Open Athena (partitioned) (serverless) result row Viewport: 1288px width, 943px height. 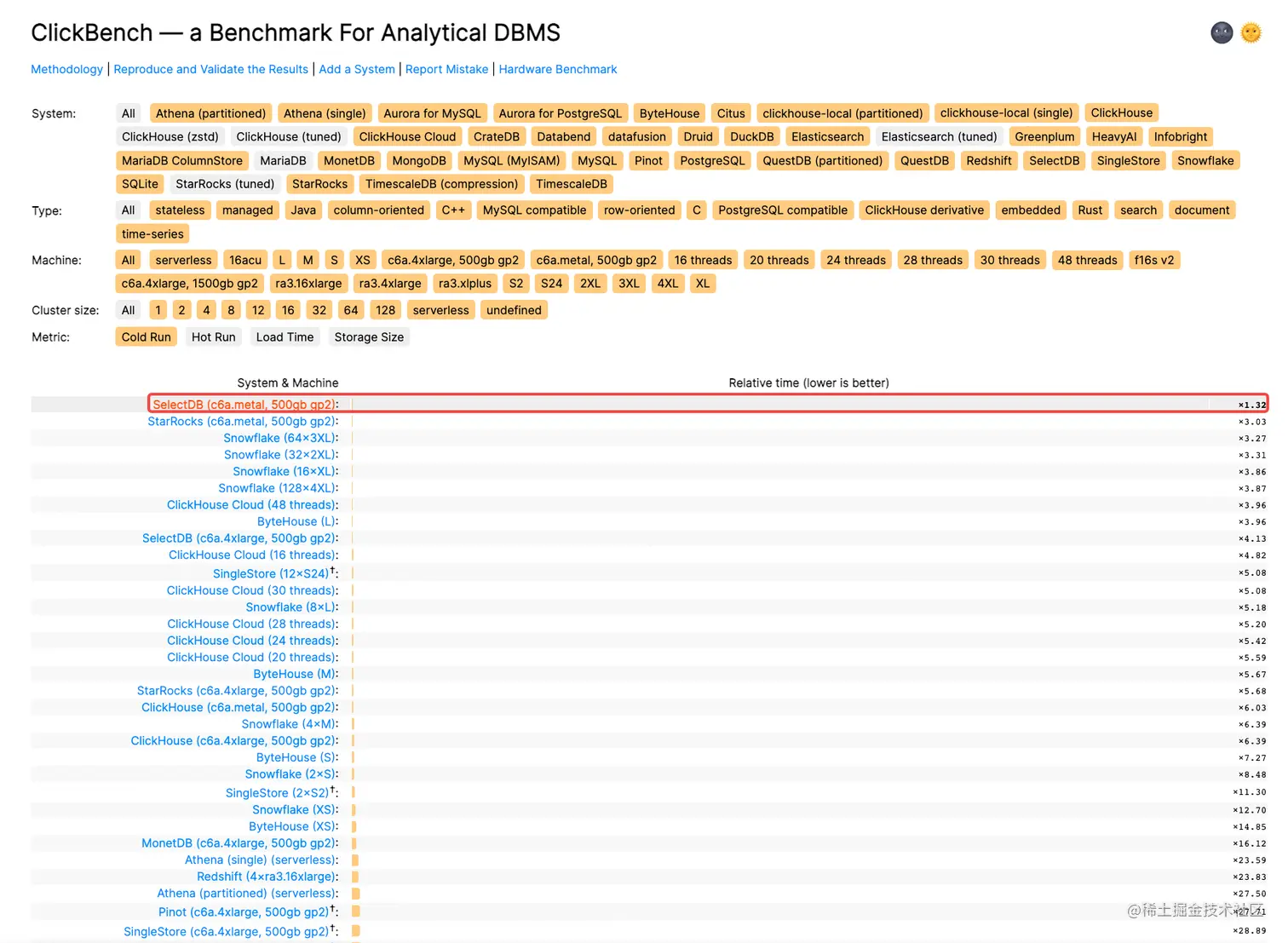point(248,894)
